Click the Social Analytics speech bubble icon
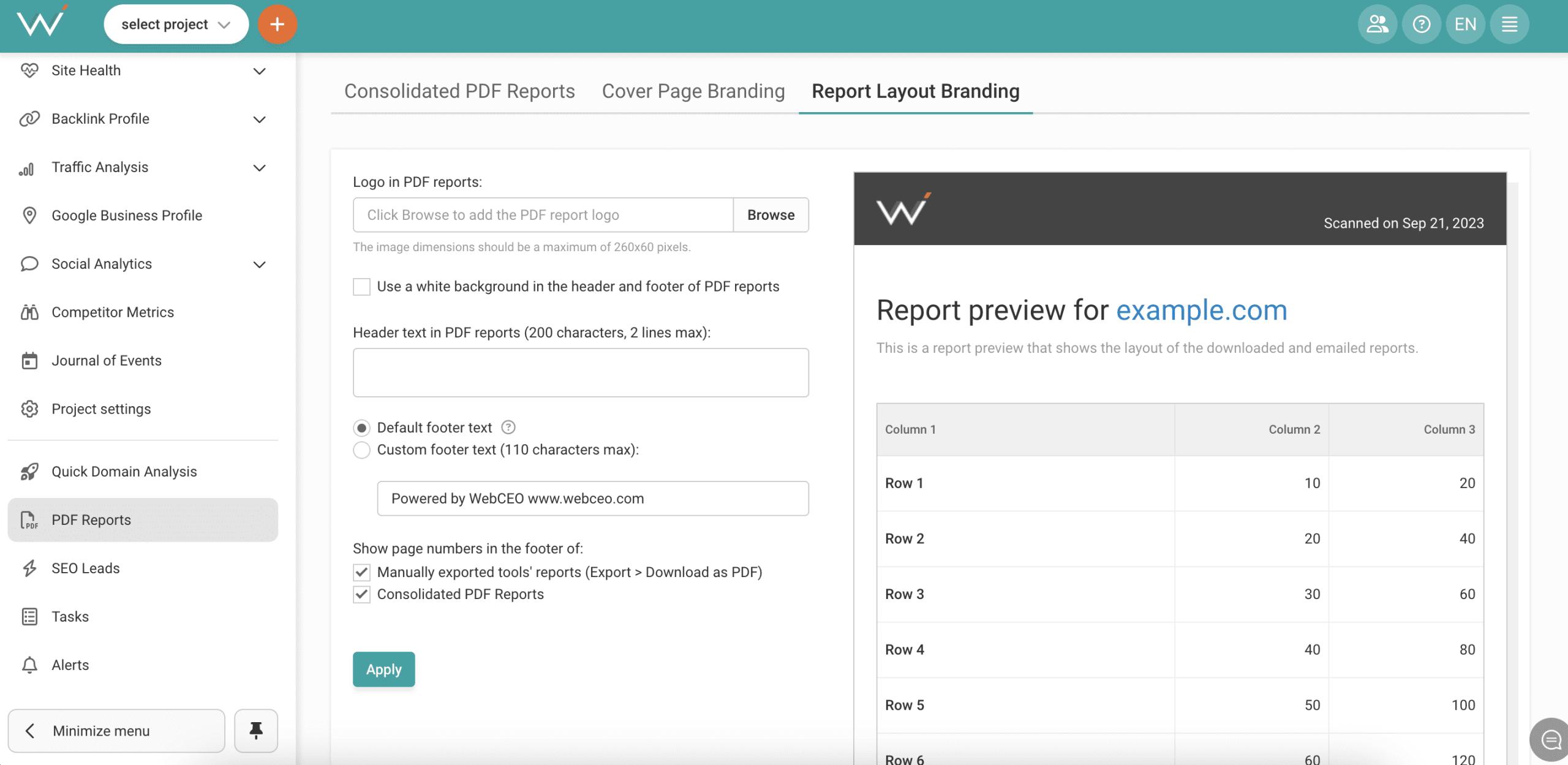This screenshot has width=1568, height=765. click(x=29, y=264)
